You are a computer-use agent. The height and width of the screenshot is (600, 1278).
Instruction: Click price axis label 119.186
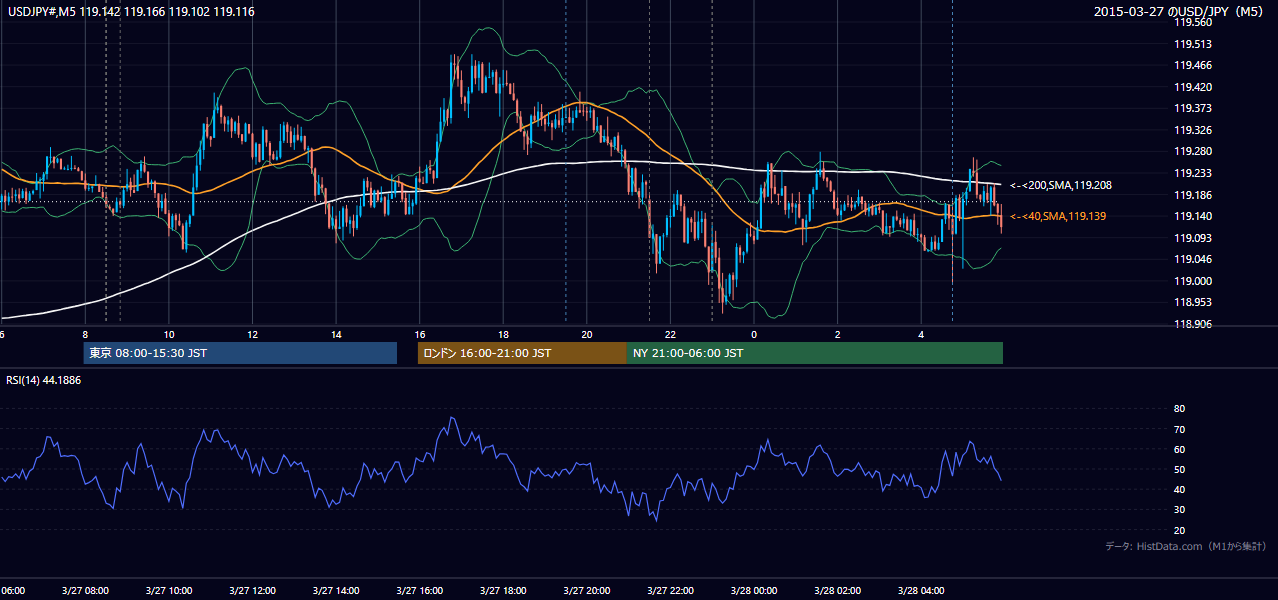tap(1192, 195)
